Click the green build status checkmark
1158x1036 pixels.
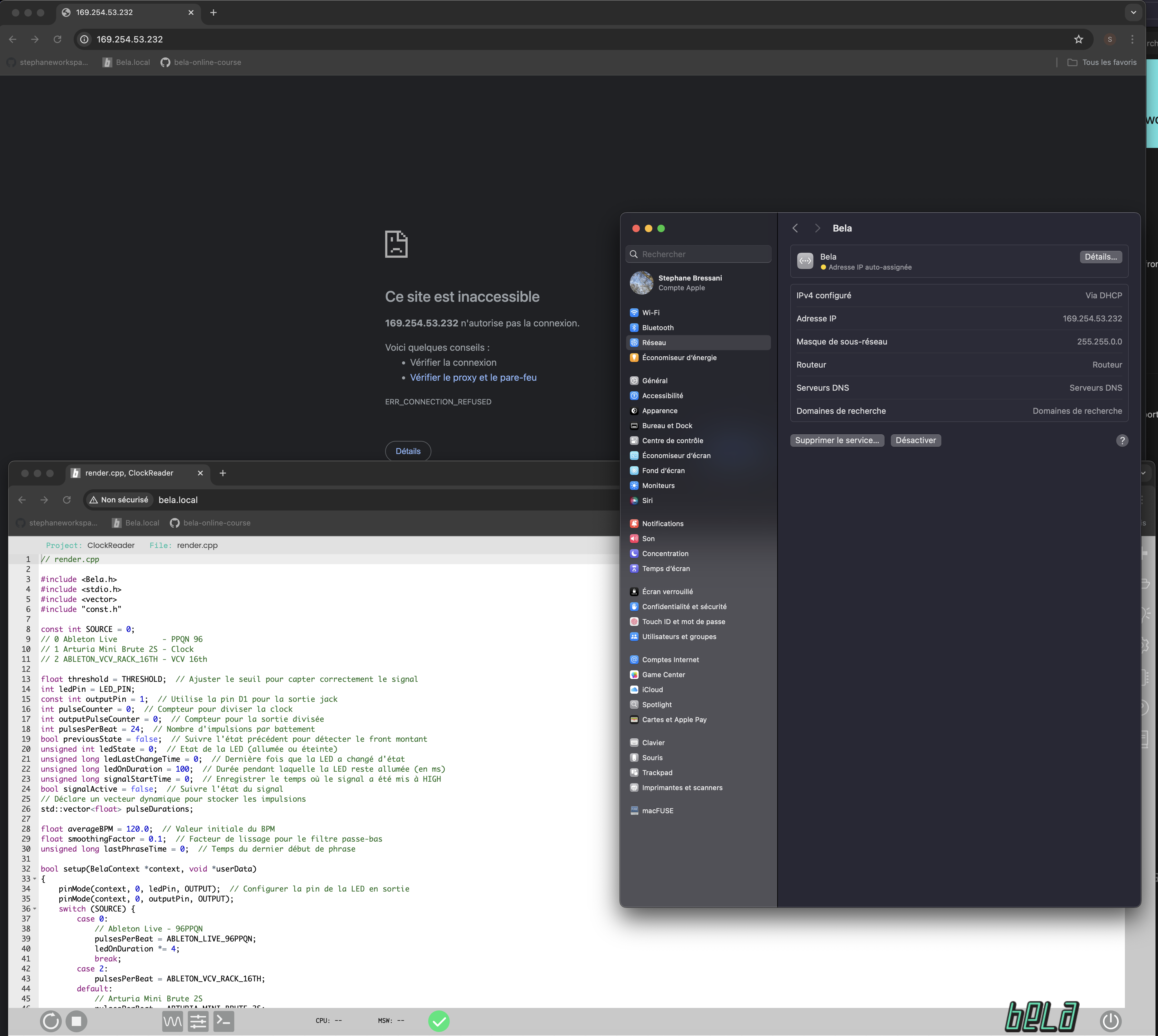[x=438, y=1021]
